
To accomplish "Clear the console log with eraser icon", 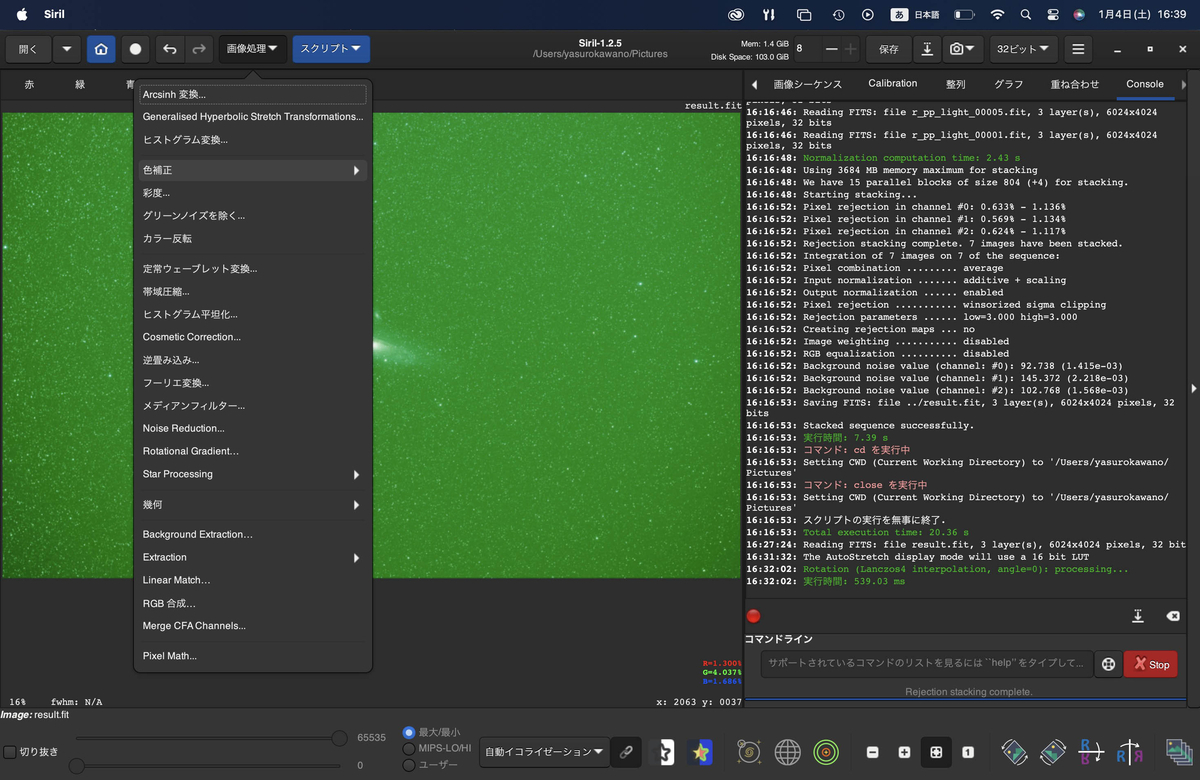I will [1173, 616].
